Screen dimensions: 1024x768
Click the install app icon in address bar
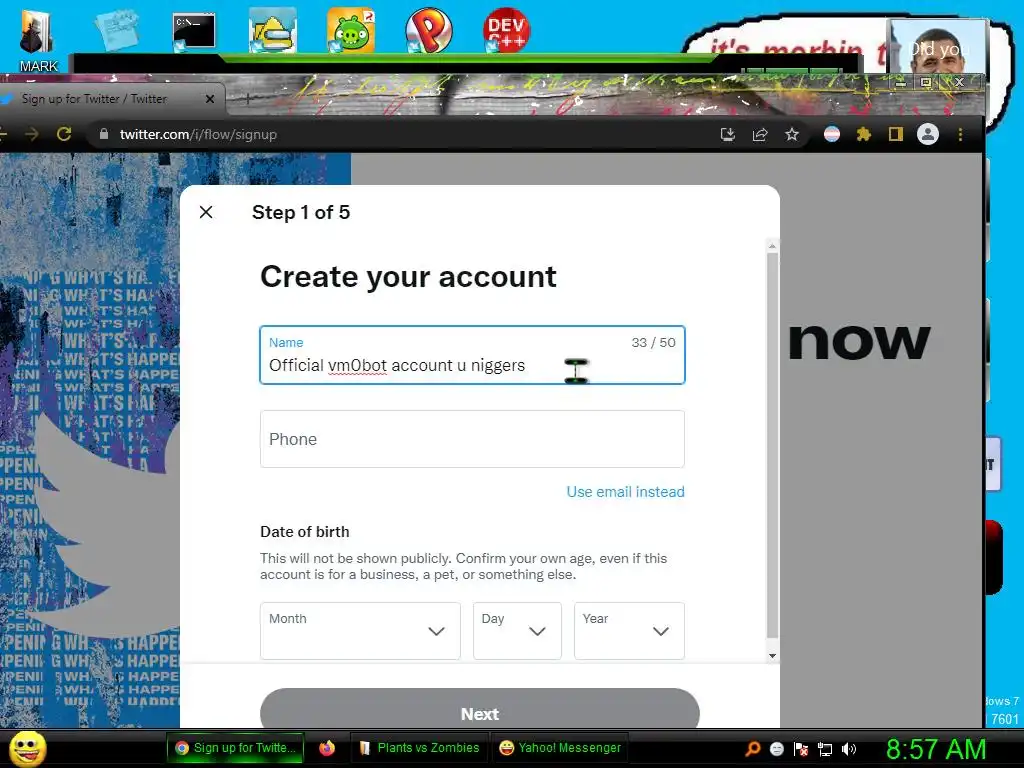tap(728, 135)
